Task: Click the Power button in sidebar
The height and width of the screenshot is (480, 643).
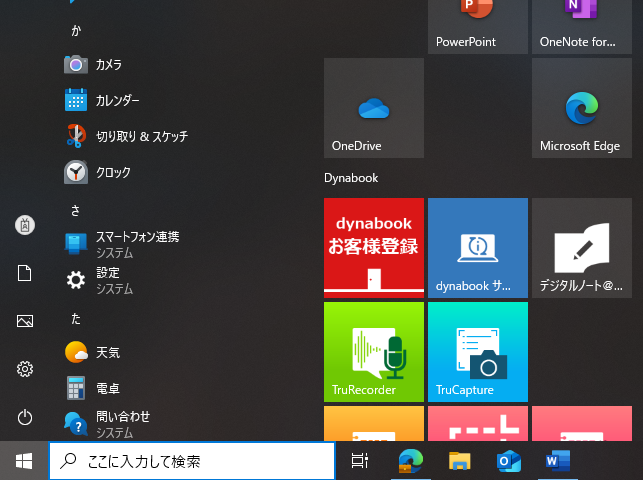Action: point(25,417)
